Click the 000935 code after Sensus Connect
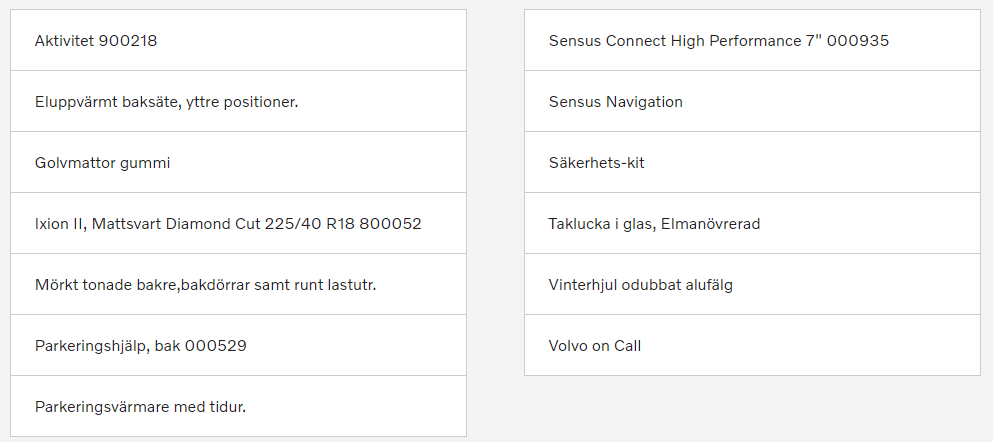This screenshot has width=993, height=442. pos(857,41)
